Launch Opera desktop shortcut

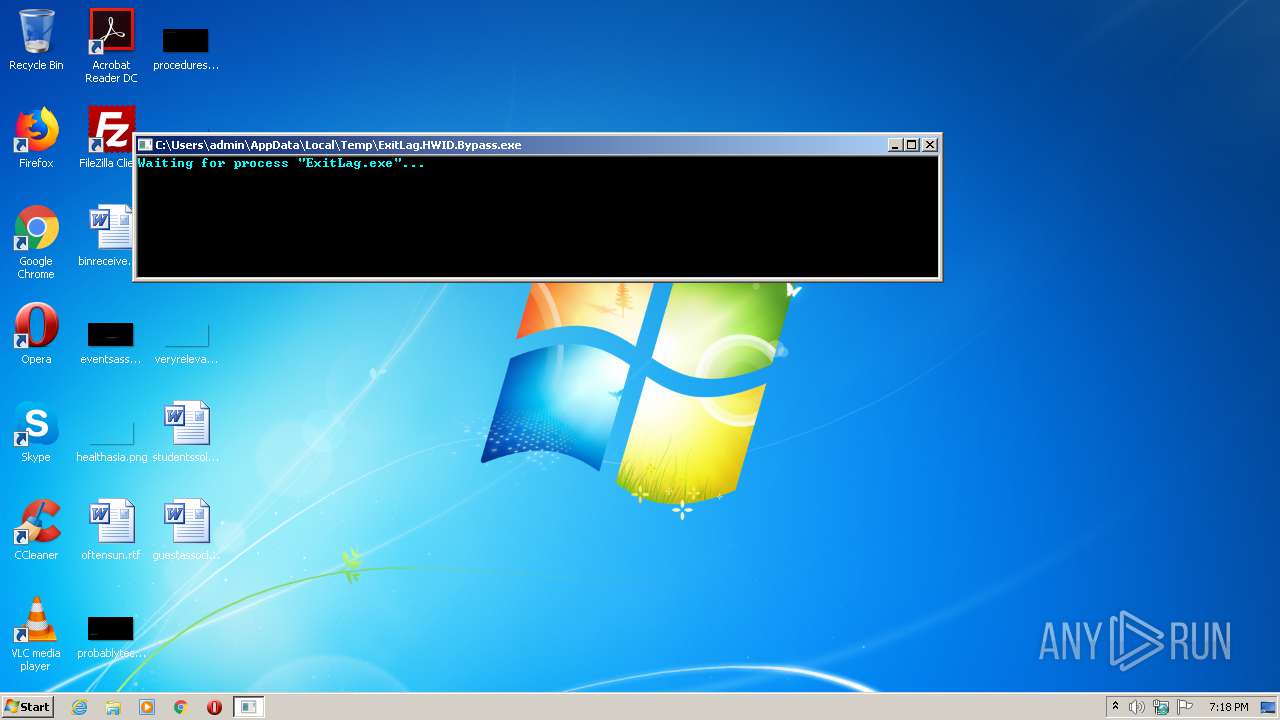pyautogui.click(x=36, y=334)
